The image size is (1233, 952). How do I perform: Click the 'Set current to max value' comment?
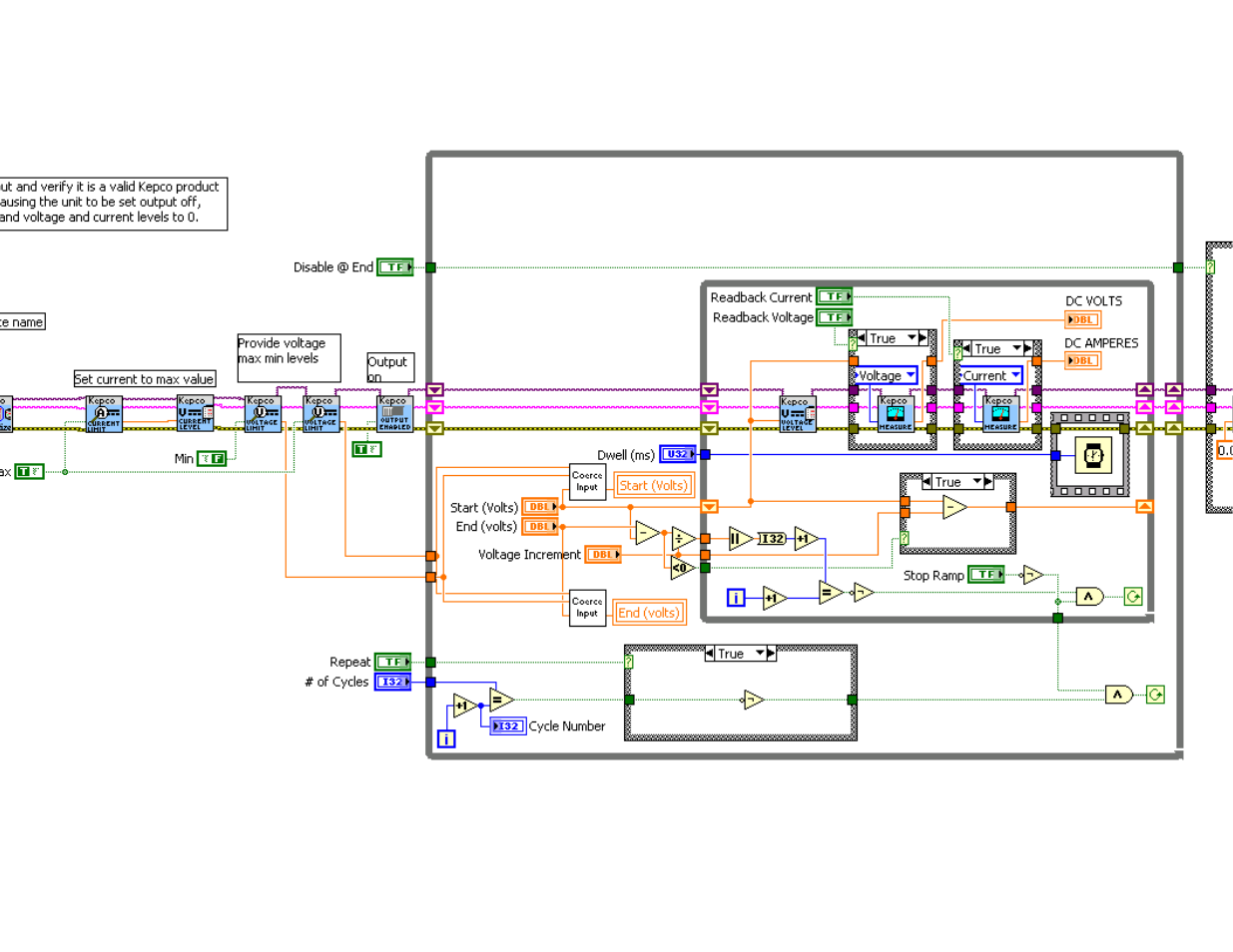tap(145, 379)
